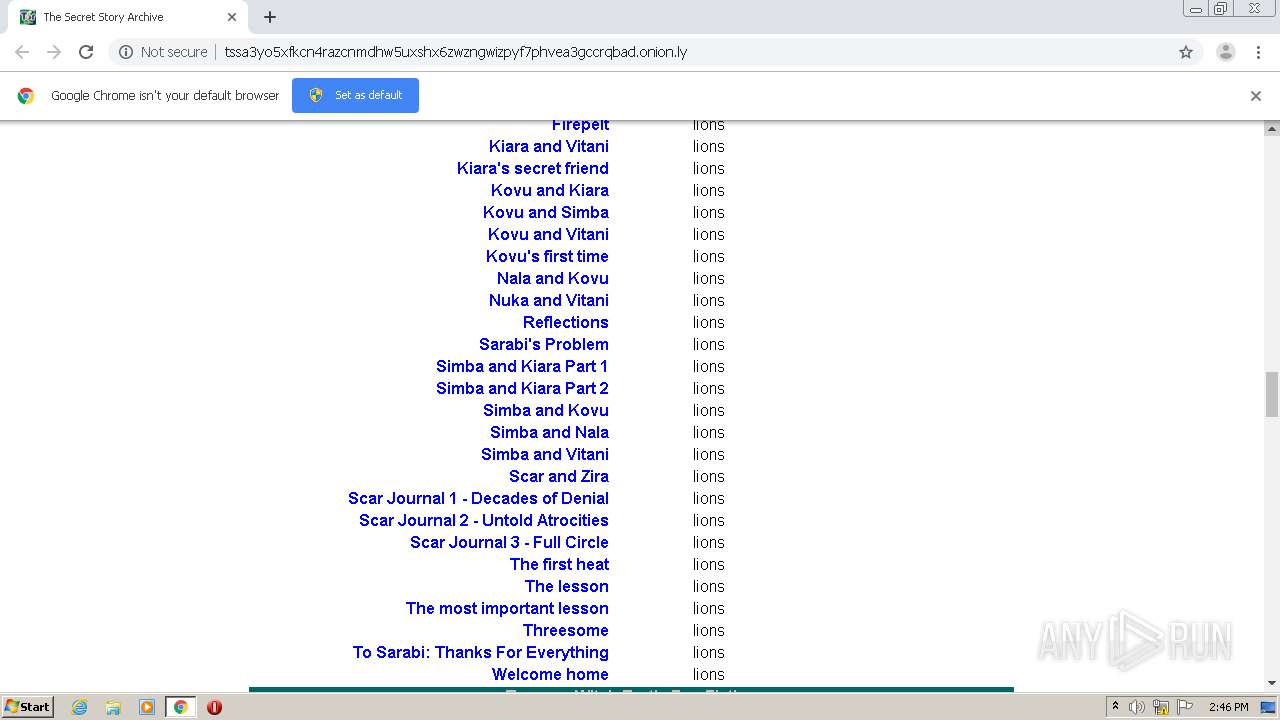Screen dimensions: 1280x720
Task: Open the Kovu and Simba link
Action: pos(545,212)
